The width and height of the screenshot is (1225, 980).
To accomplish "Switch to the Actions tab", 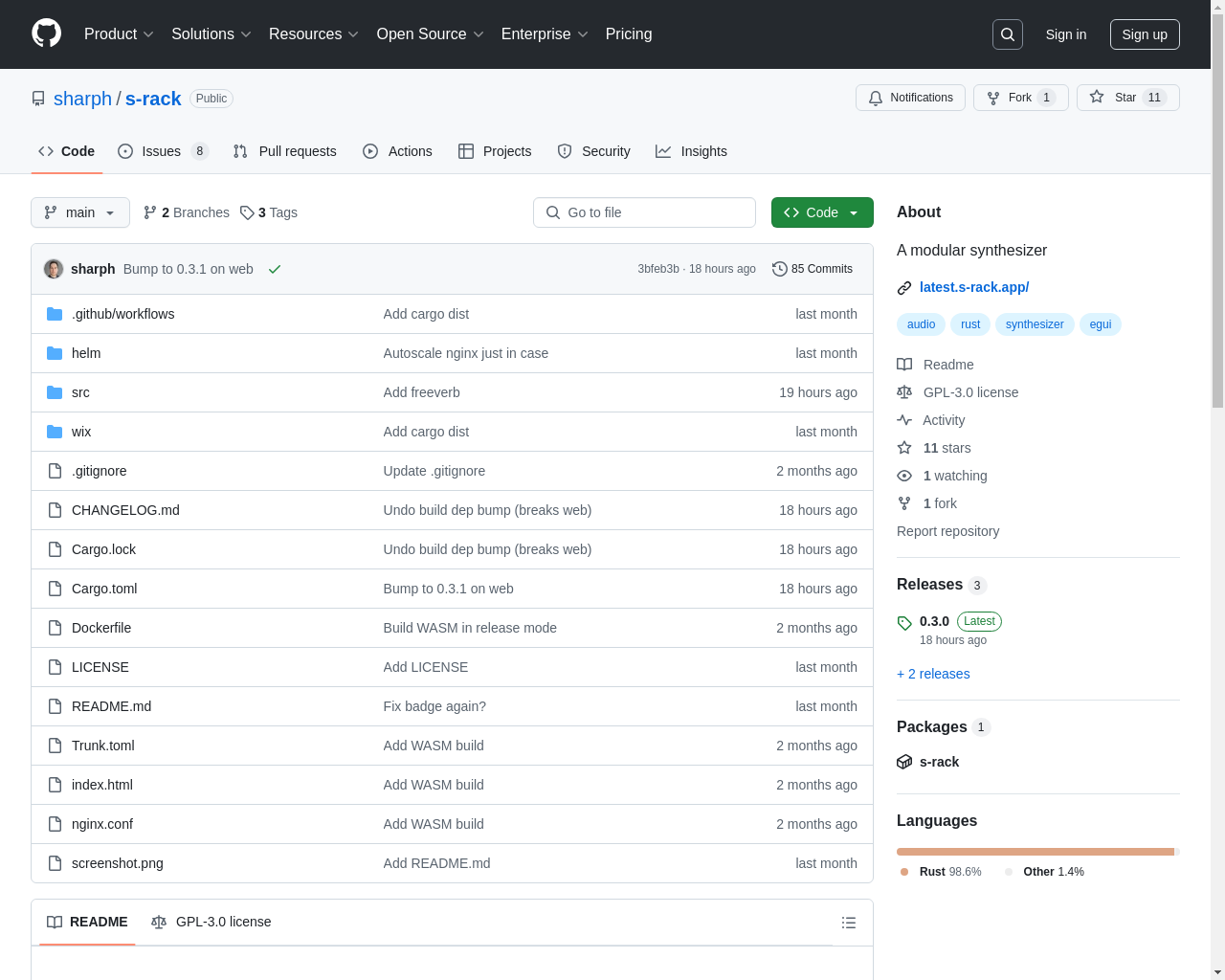I will point(397,151).
